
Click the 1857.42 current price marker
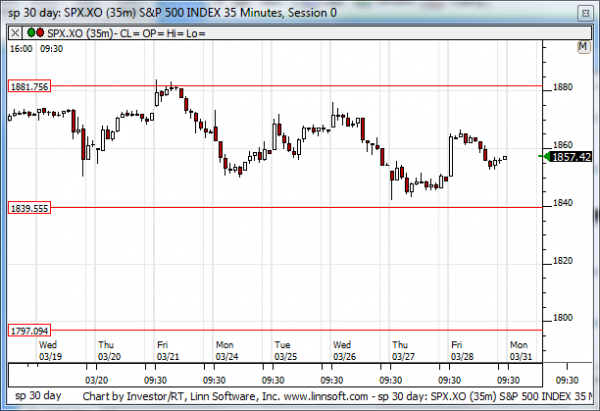[571, 157]
